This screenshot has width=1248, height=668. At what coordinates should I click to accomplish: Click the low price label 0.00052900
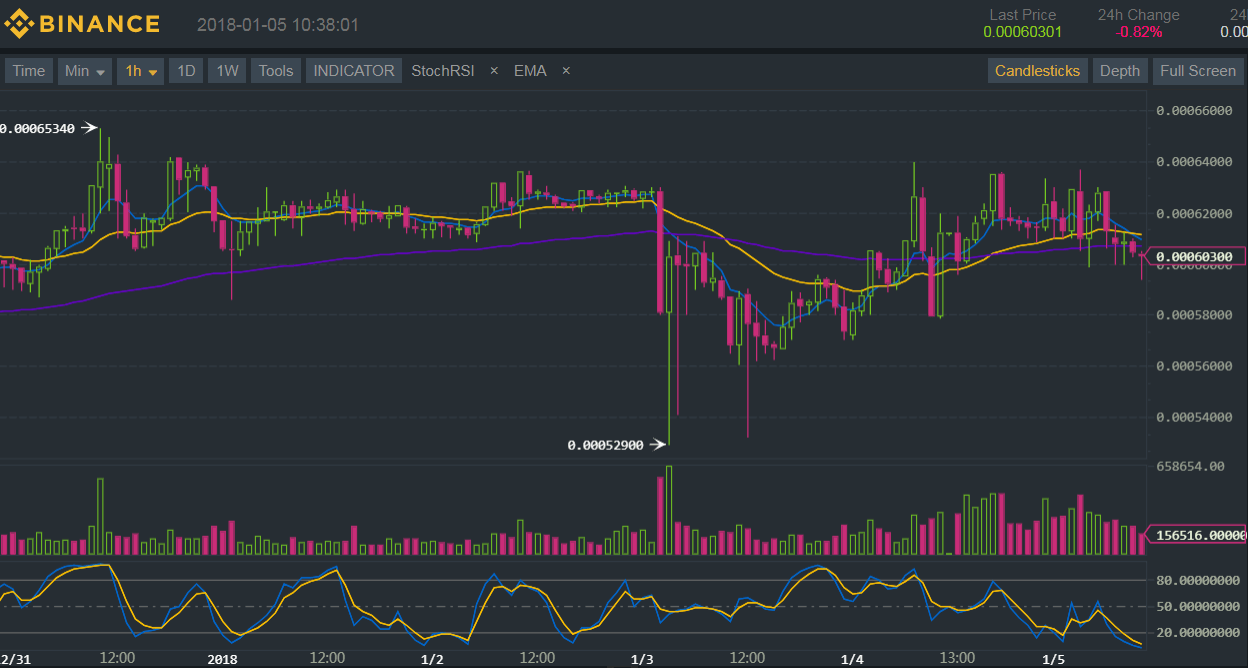[x=605, y=444]
